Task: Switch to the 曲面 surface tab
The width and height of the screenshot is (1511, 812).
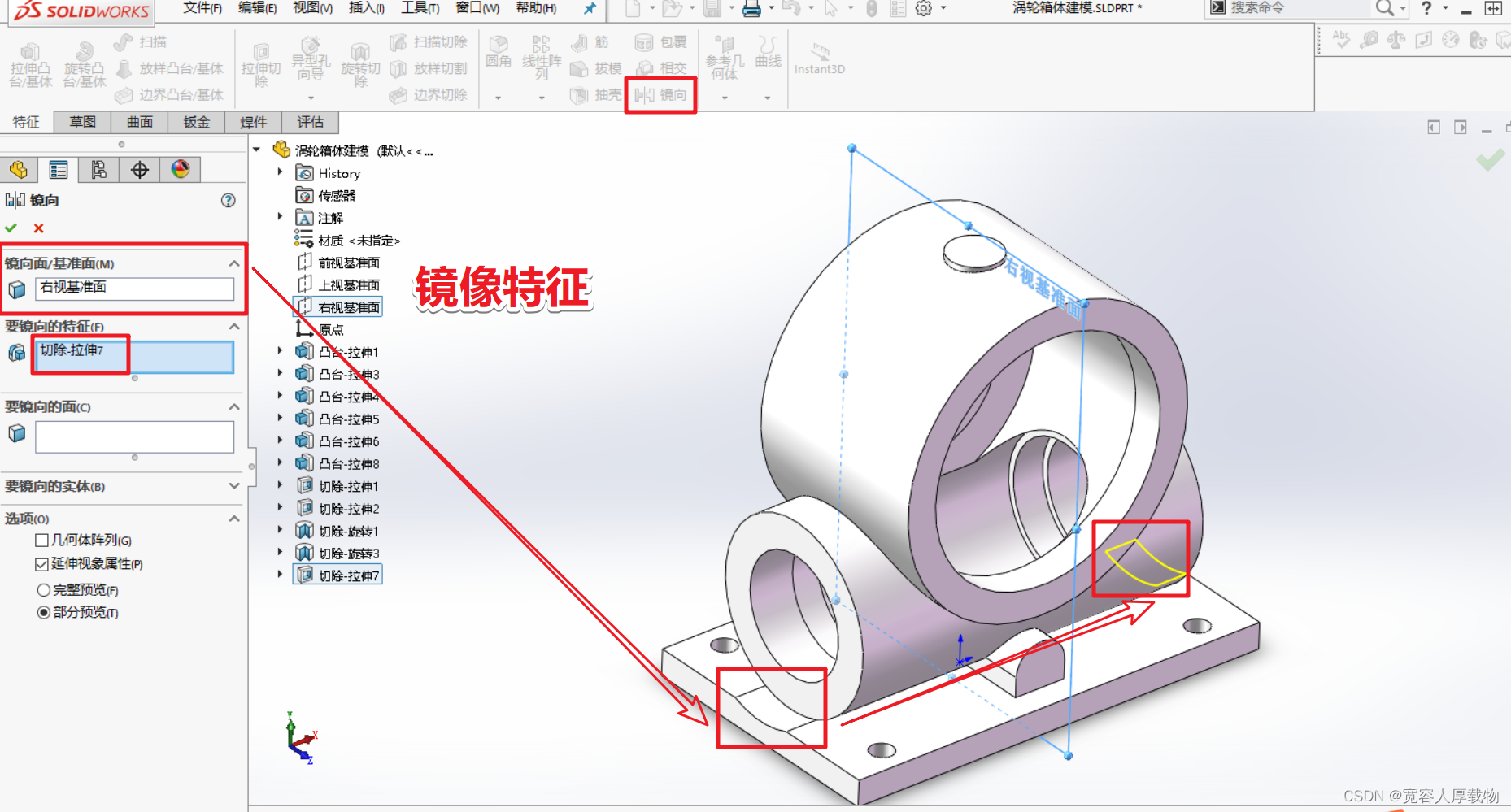Action: (140, 122)
